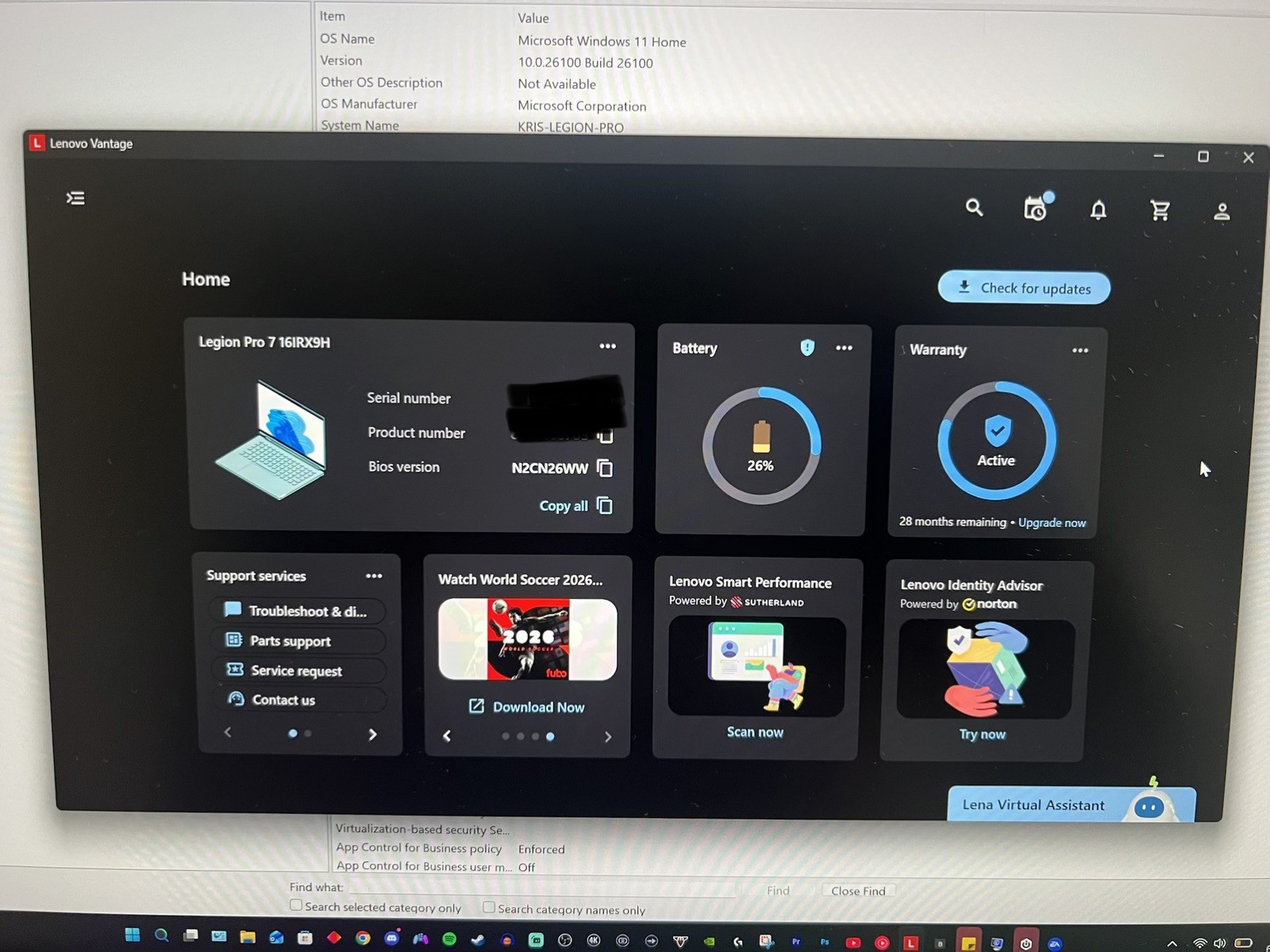
Task: Open Photoshop from taskbar
Action: [825, 942]
